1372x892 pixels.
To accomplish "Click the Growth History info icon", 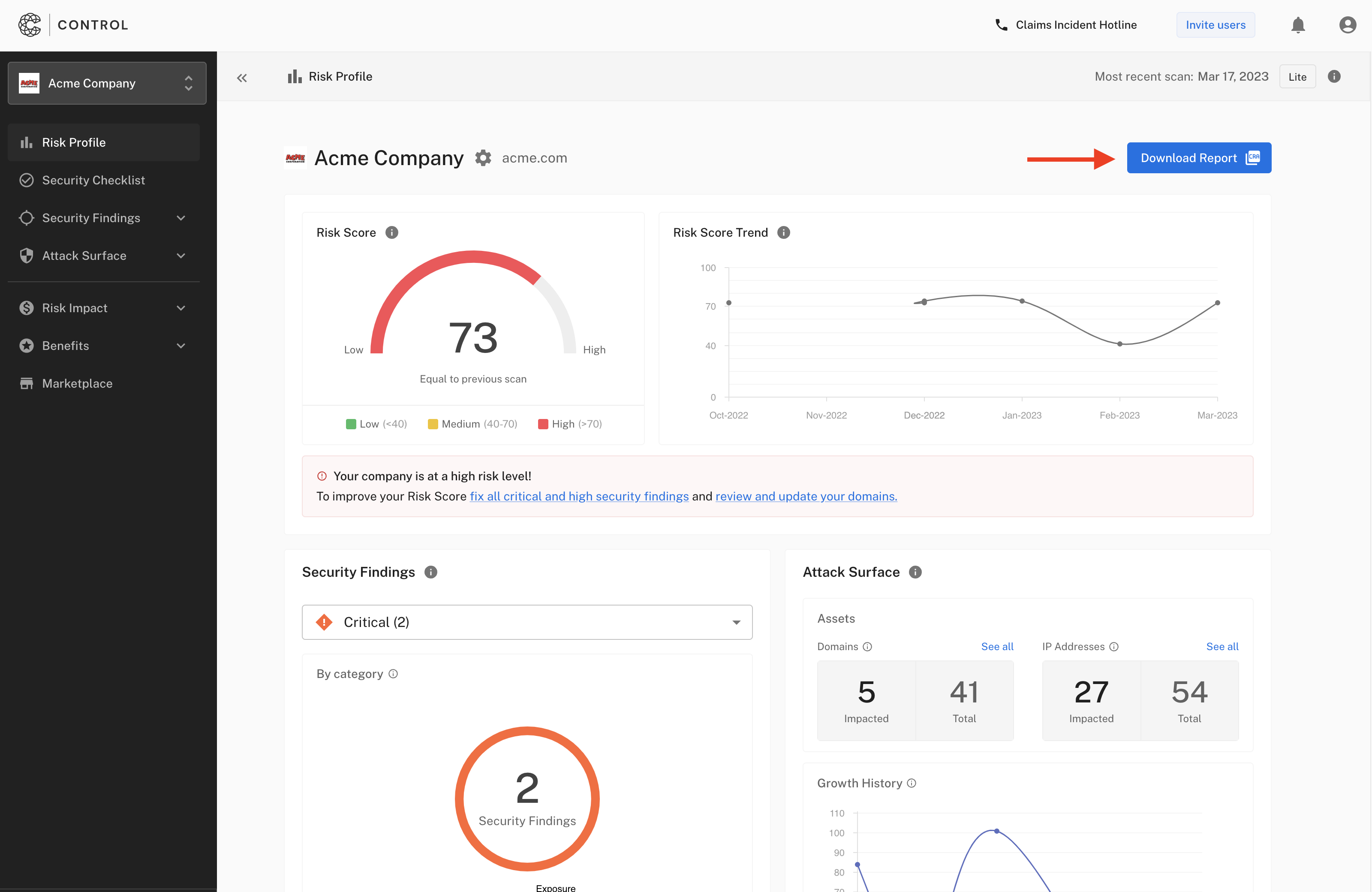I will click(x=912, y=783).
